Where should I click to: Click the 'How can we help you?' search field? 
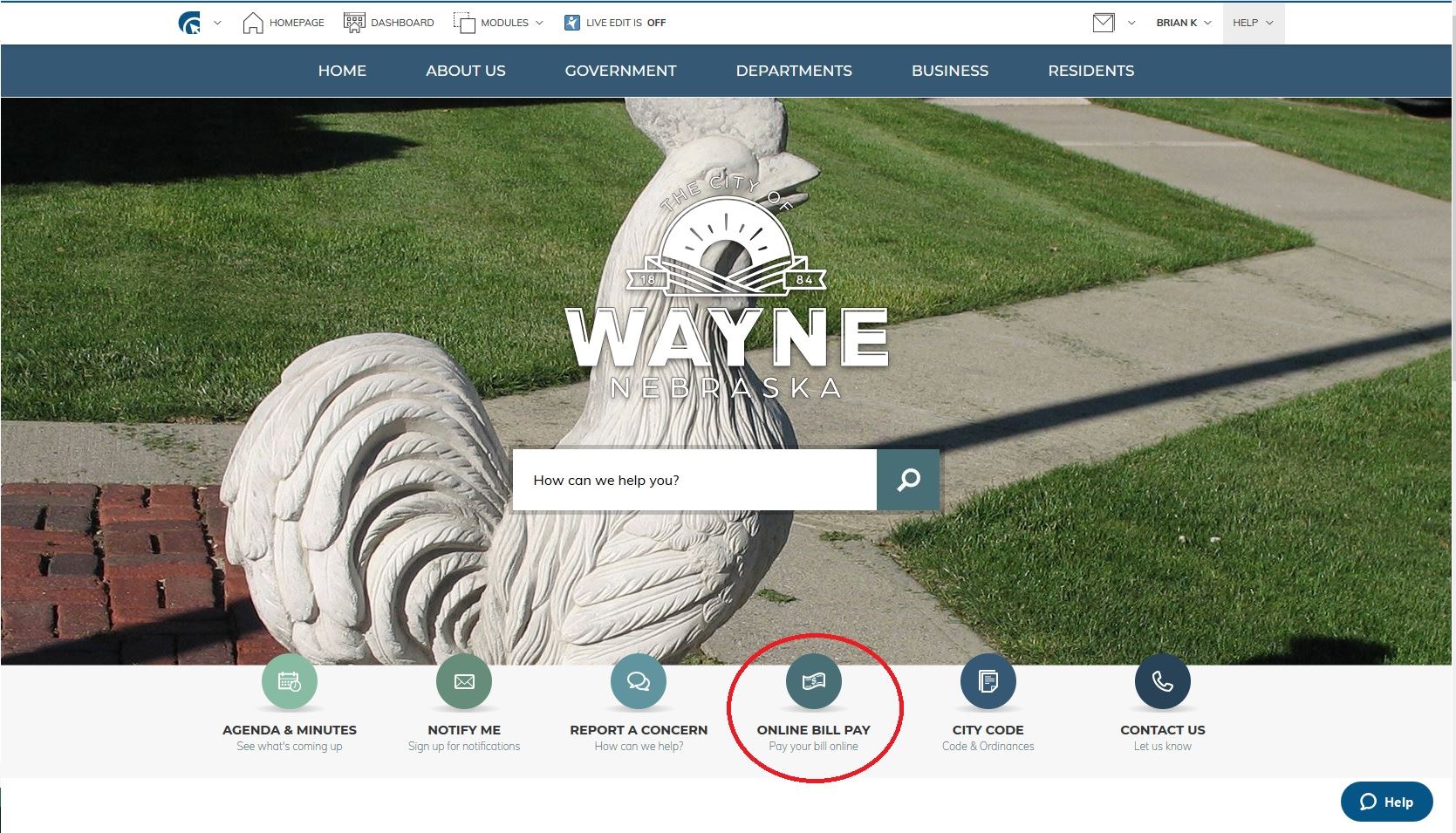click(x=694, y=480)
